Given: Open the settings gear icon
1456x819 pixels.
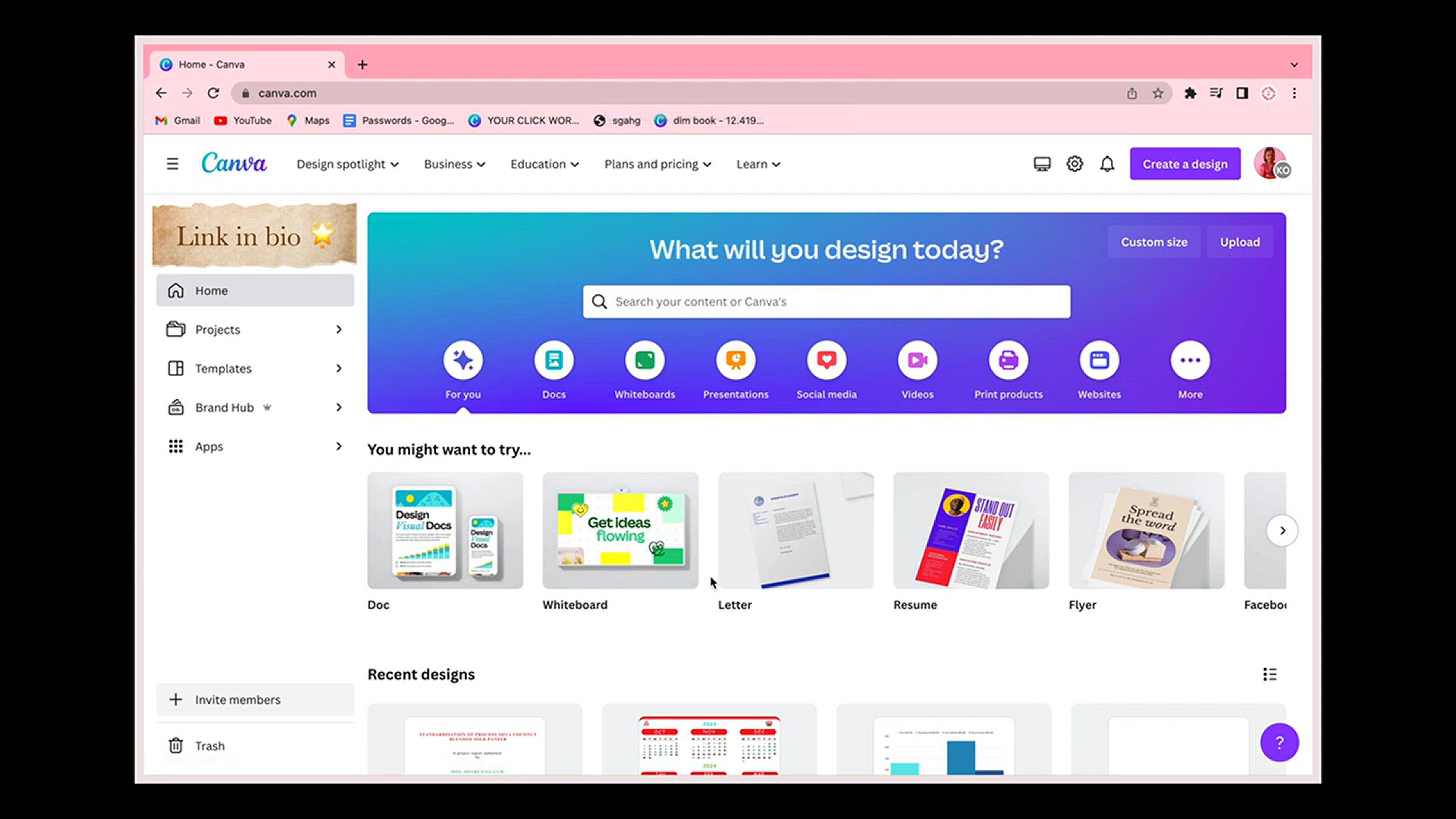Looking at the screenshot, I should 1075,164.
